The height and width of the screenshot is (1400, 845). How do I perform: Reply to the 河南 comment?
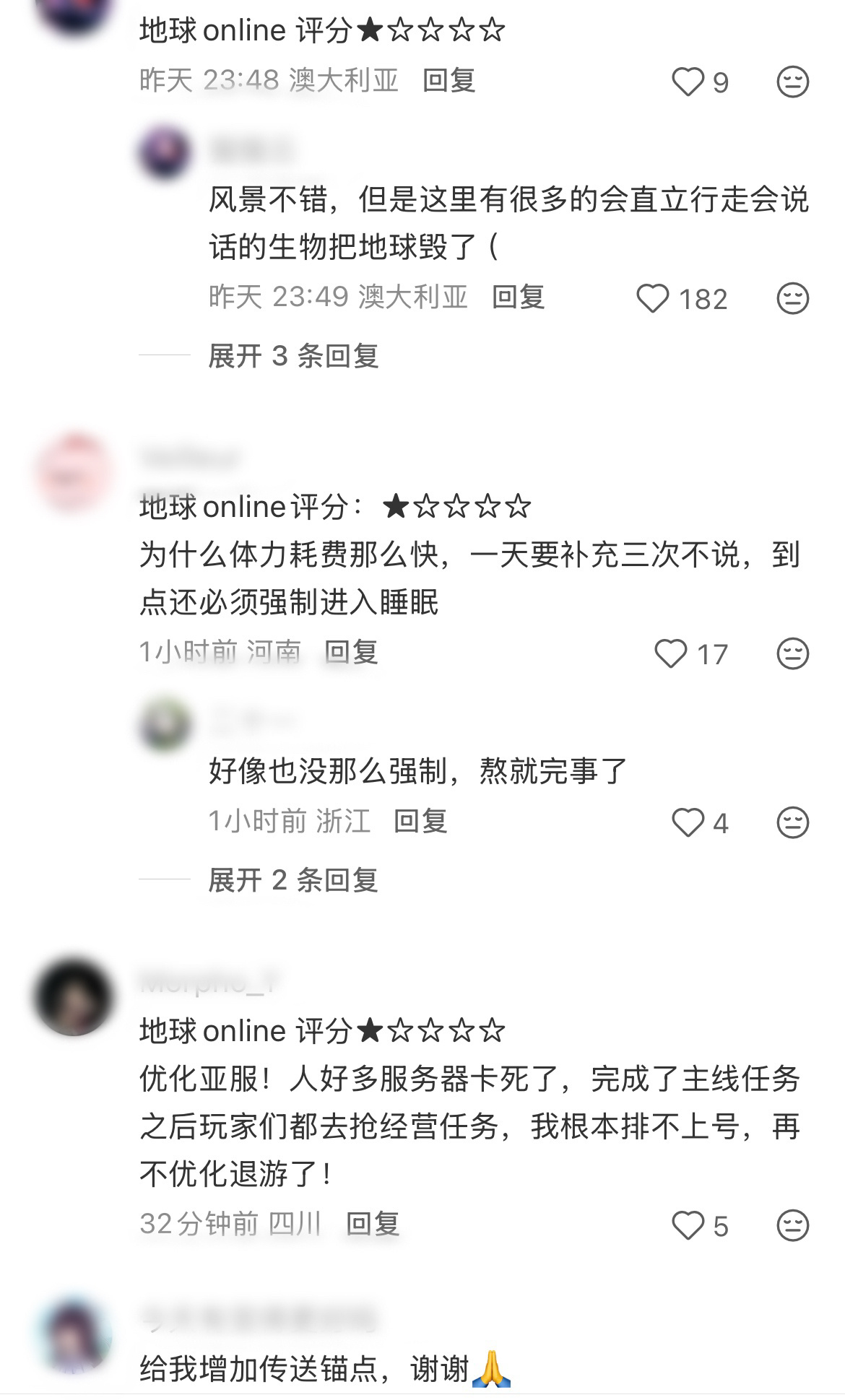pos(351,652)
